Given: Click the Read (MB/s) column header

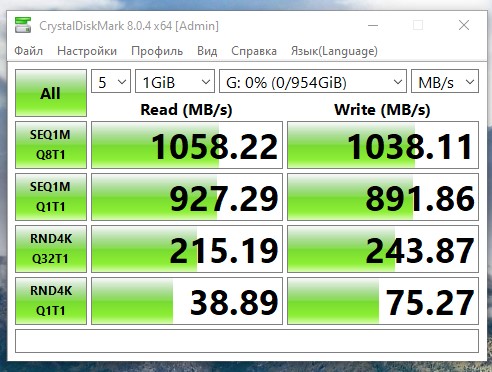Looking at the screenshot, I should (x=186, y=110).
